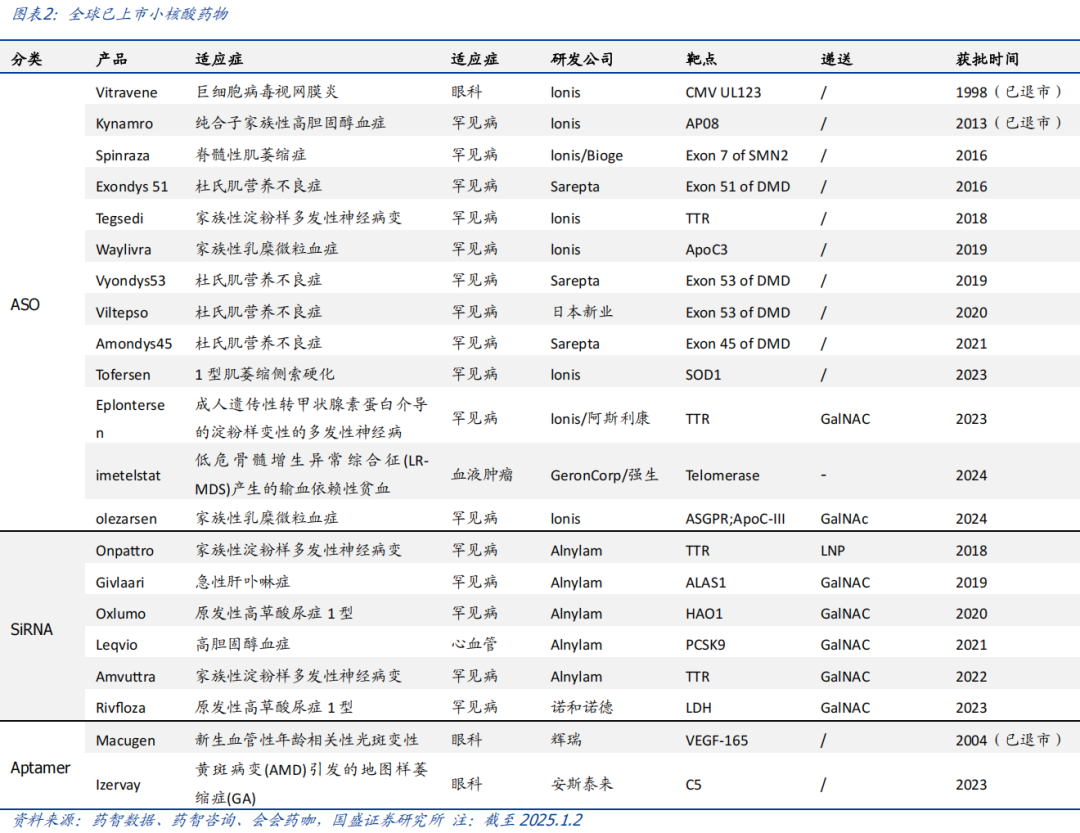
Task: Click product name Waylivra
Action: 123,249
